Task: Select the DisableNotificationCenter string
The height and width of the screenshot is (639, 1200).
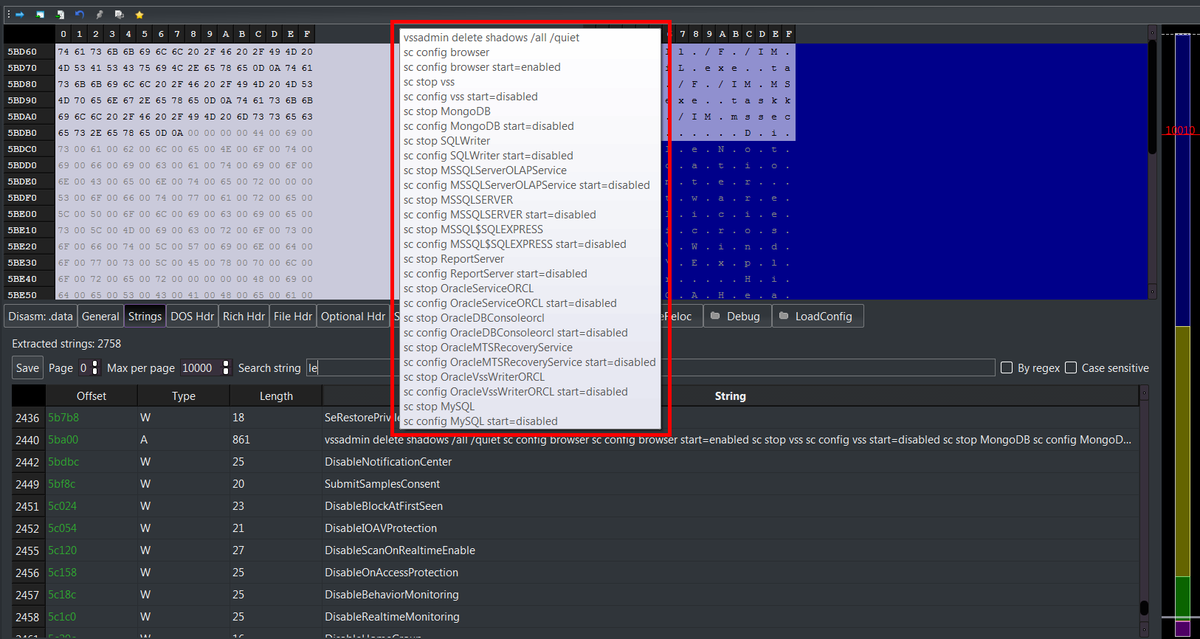Action: coord(388,462)
